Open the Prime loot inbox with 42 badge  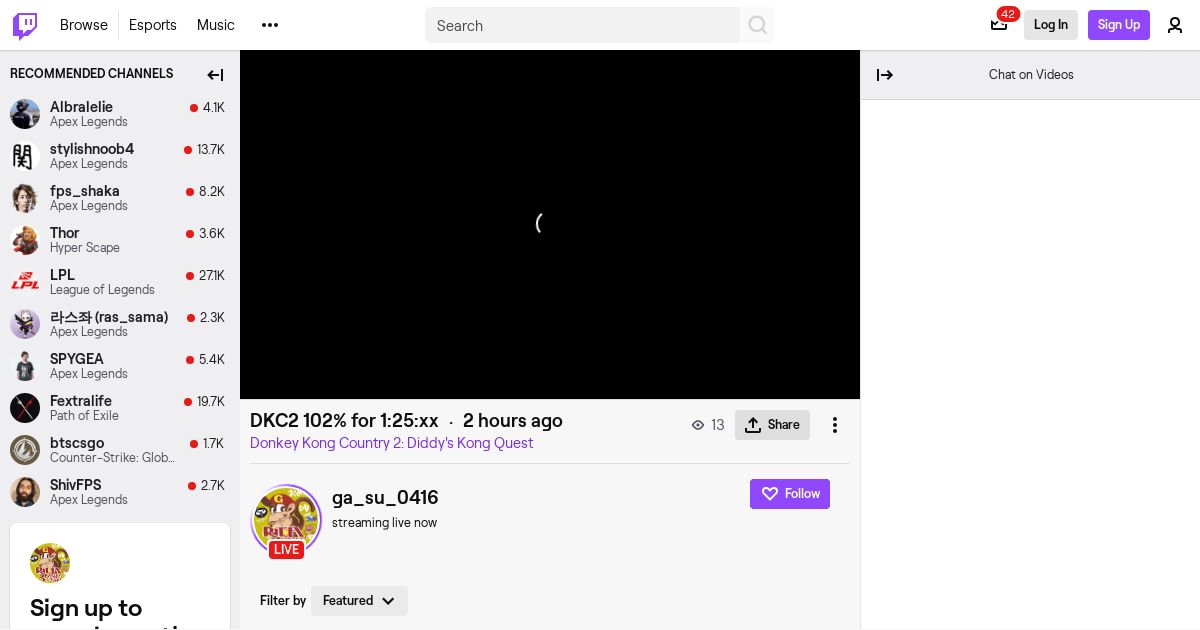[999, 24]
